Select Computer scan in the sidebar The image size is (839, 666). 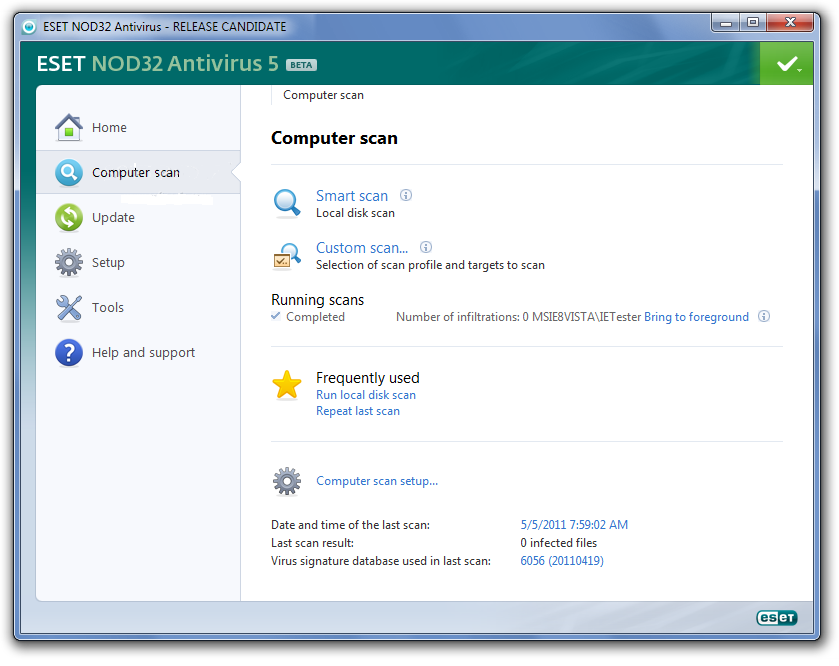click(x=136, y=173)
